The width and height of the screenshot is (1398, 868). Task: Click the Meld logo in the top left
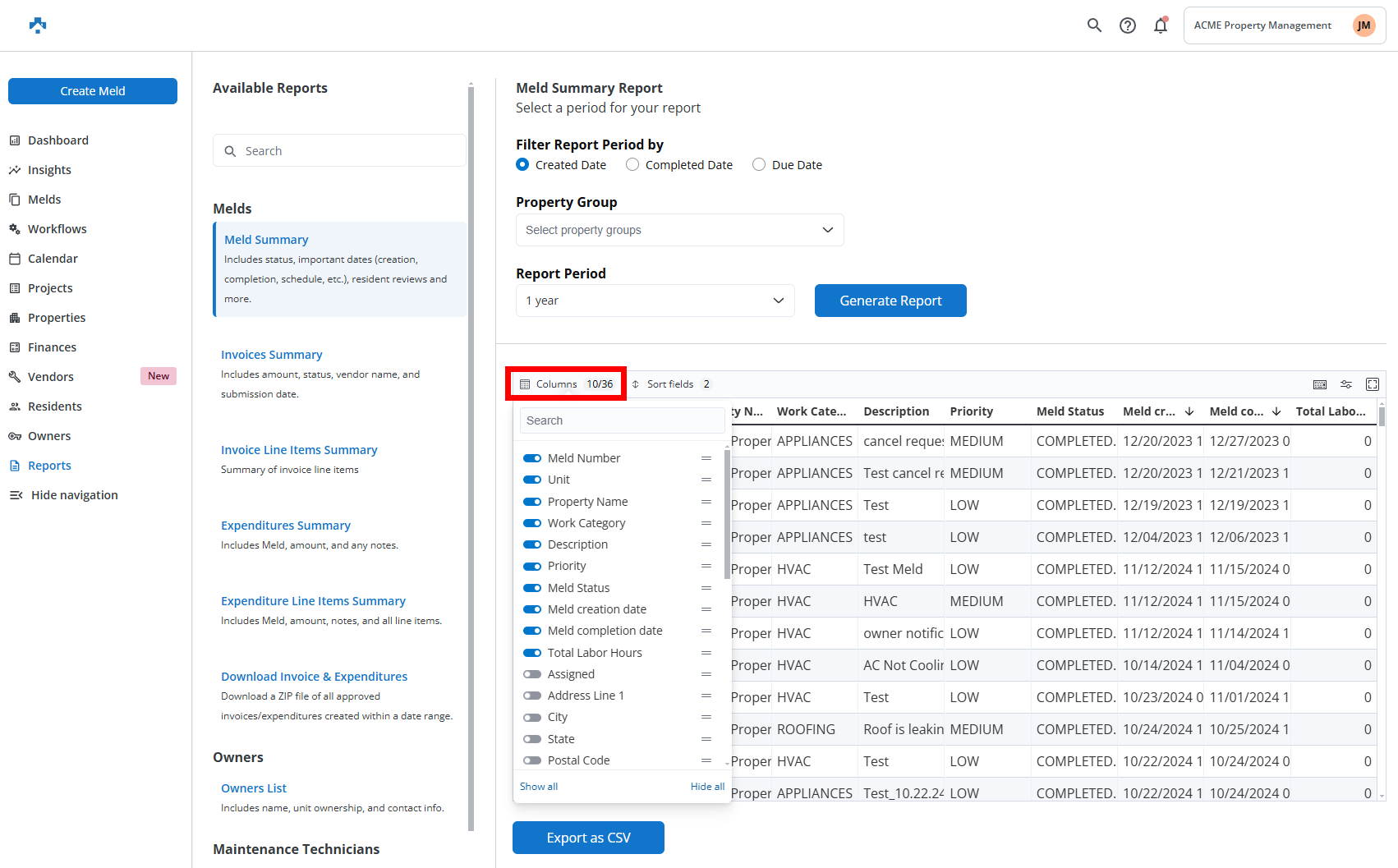[37, 25]
